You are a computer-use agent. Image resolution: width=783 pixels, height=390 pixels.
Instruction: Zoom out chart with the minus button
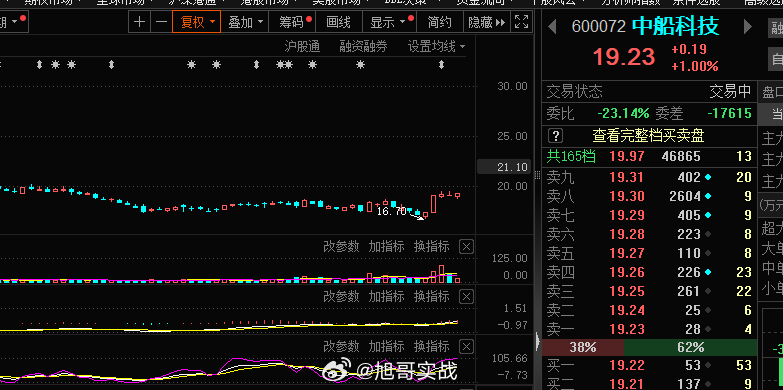[161, 22]
